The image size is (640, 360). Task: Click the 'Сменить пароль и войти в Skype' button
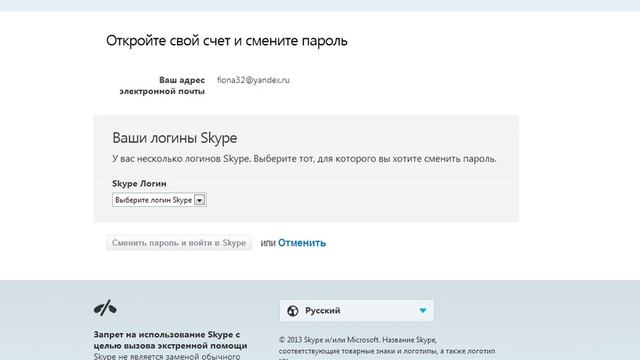pos(179,243)
